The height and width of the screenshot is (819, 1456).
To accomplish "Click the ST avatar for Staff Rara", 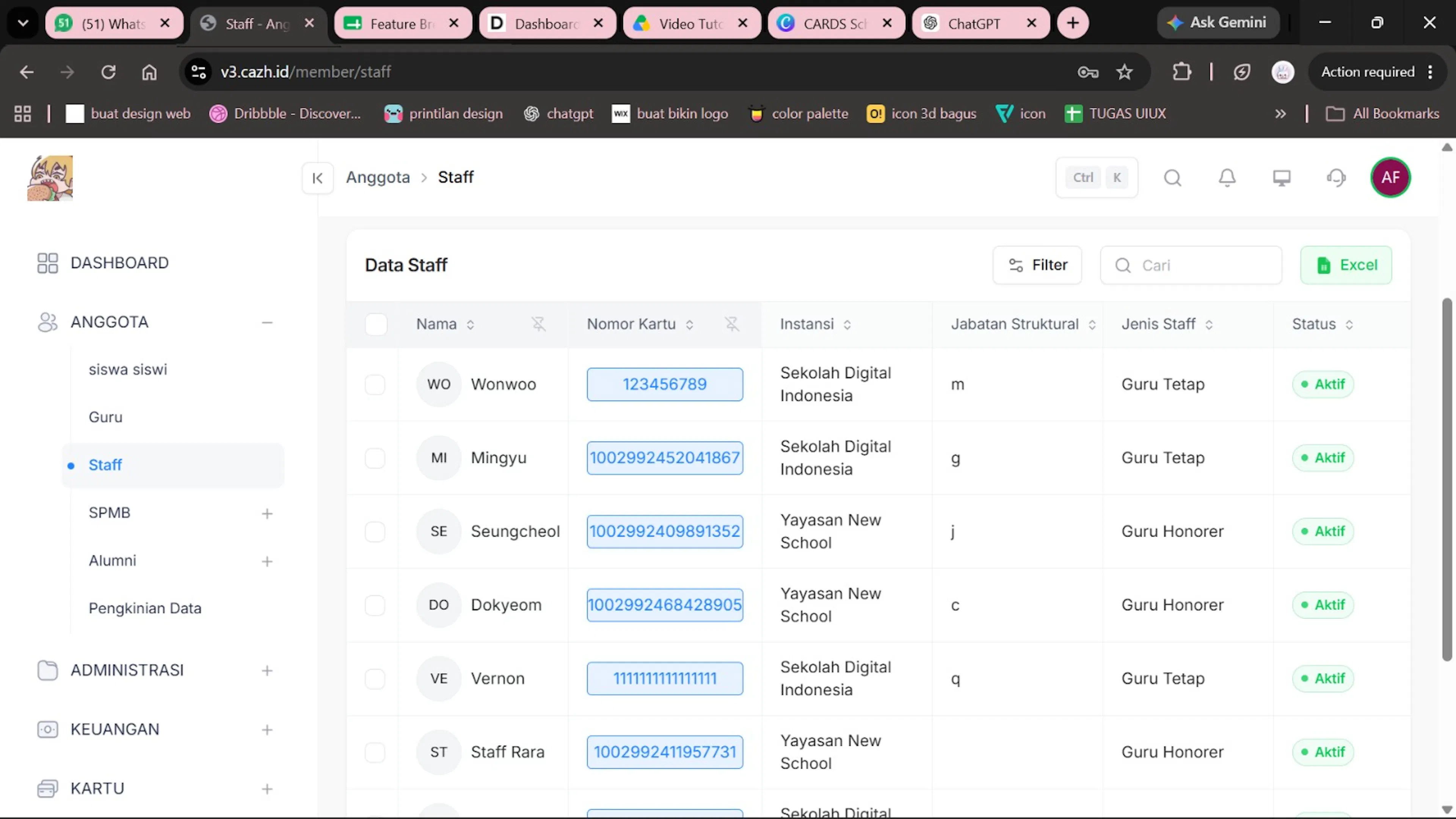I will click(439, 752).
